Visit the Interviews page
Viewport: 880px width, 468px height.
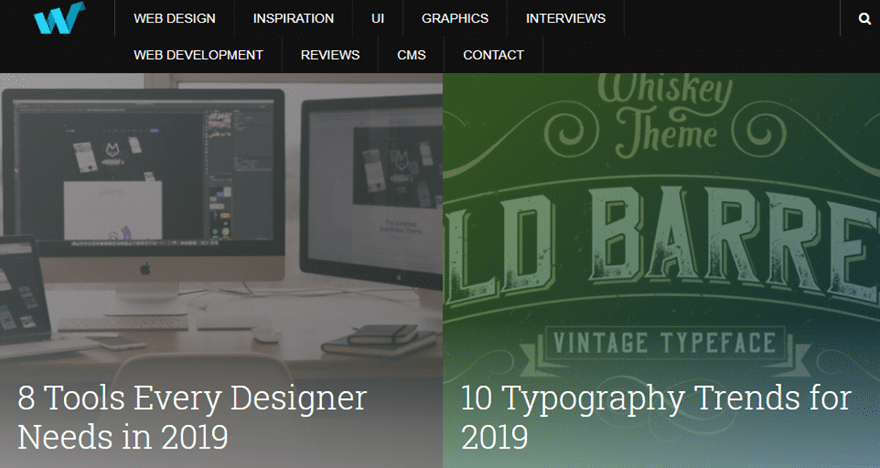pyautogui.click(x=565, y=18)
